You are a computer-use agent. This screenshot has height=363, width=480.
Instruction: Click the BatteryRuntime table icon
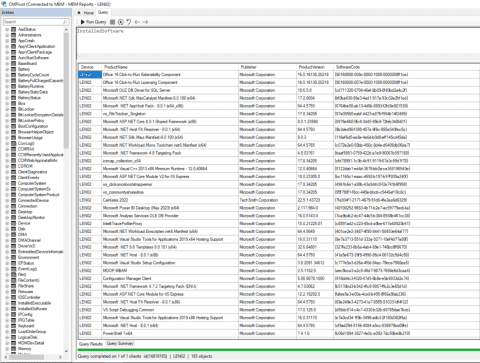13,86
